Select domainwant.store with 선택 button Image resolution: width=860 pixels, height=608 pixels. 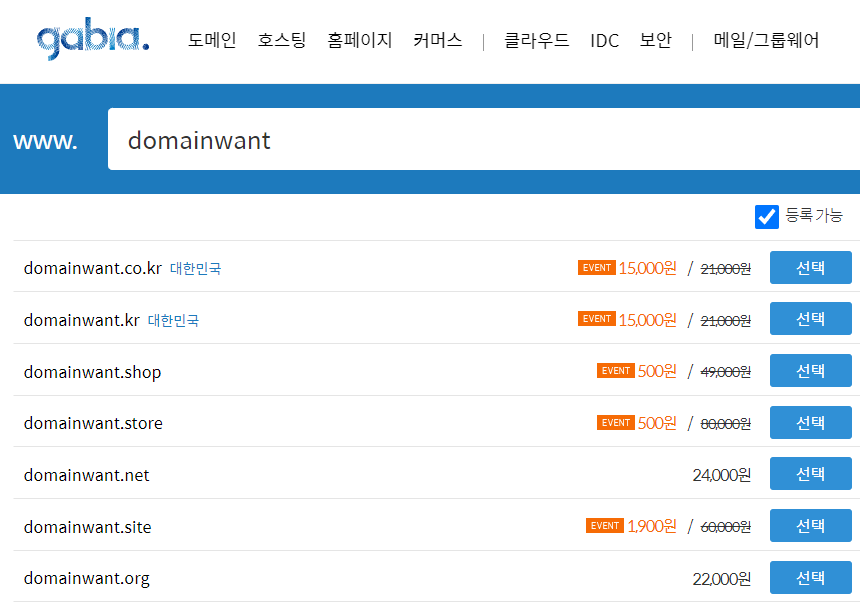(x=811, y=423)
